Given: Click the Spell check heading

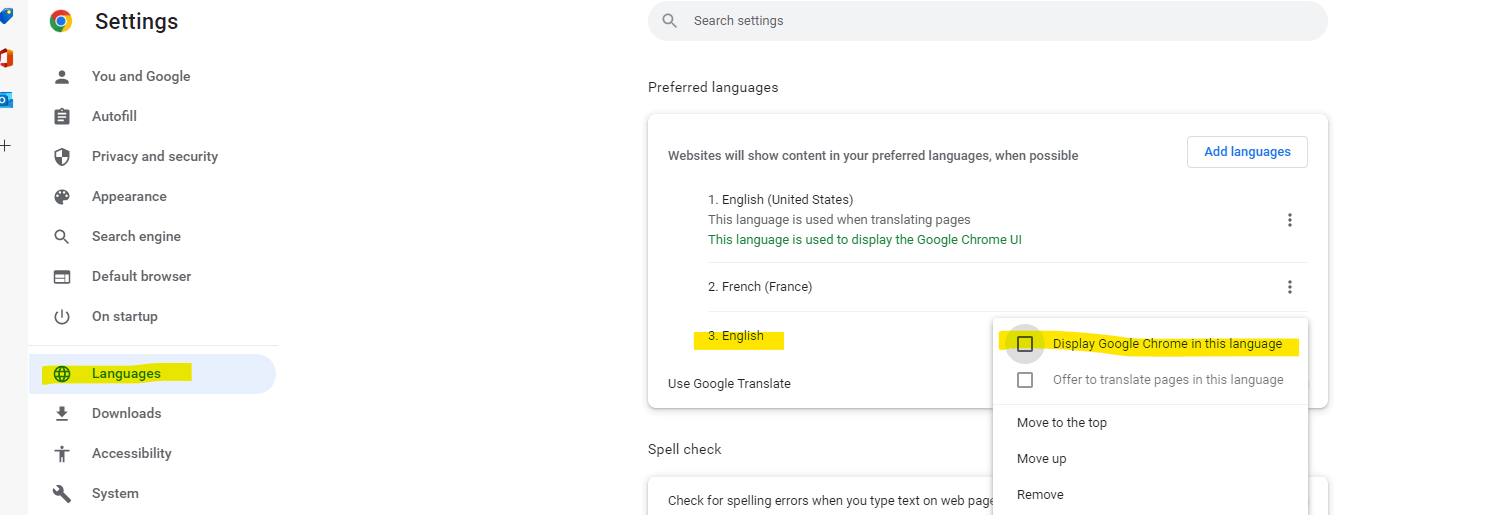Looking at the screenshot, I should [685, 450].
